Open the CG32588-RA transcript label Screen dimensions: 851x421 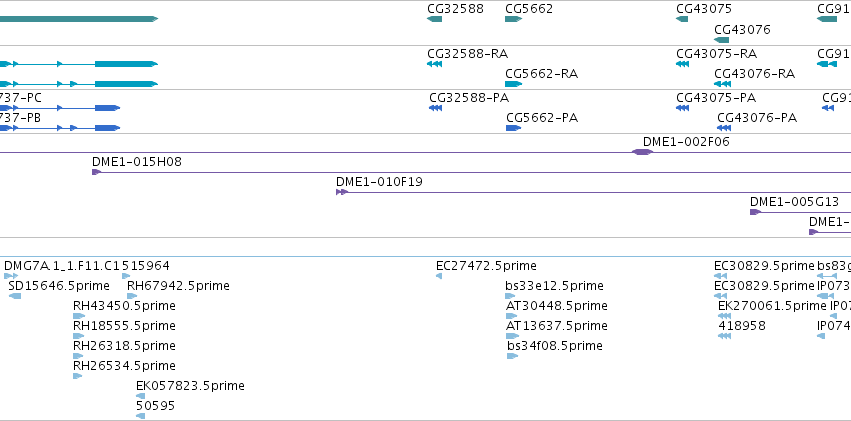(468, 54)
